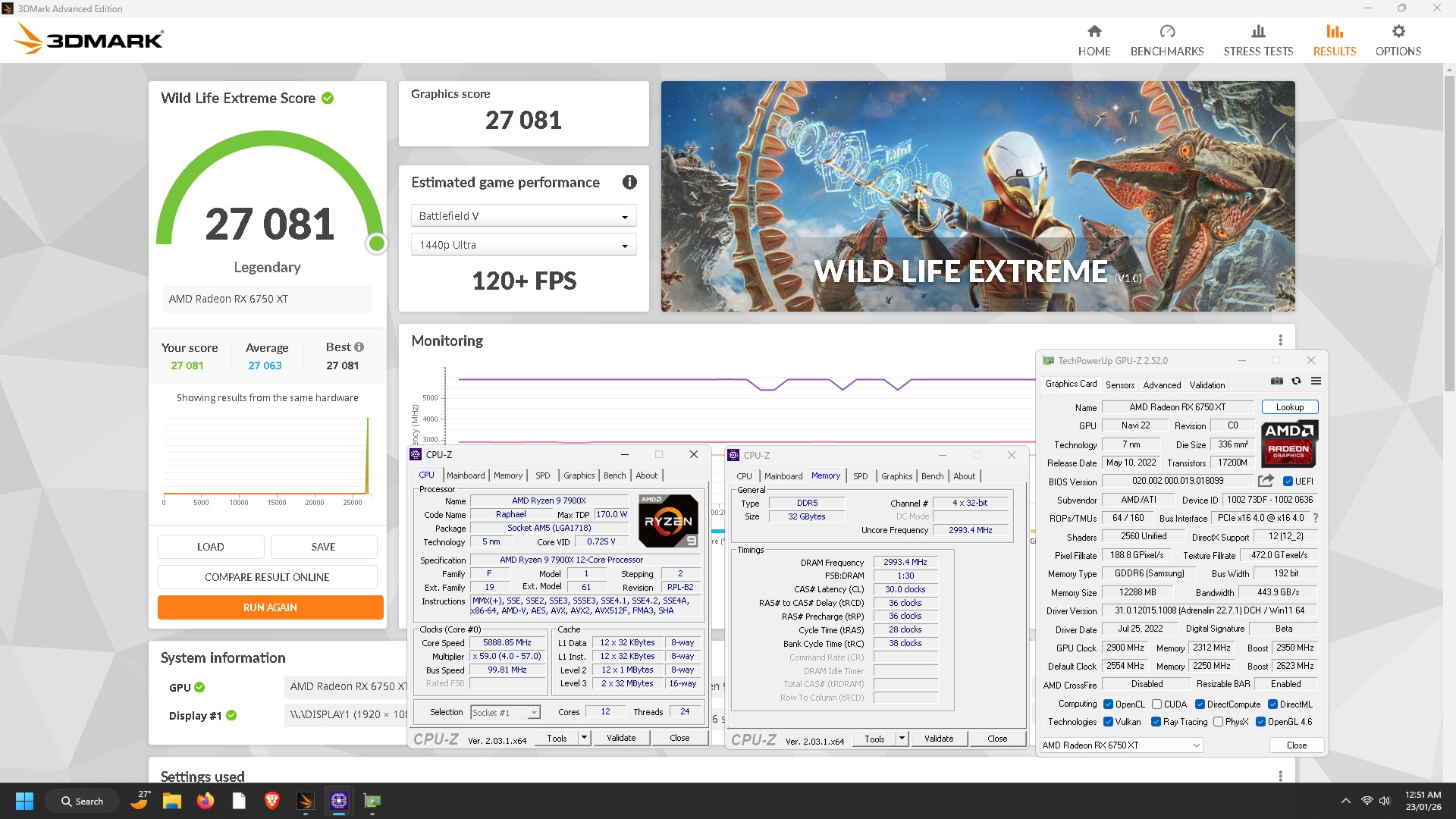
Task: Refresh GPU-Z data with the refresh icon
Action: coord(1296,381)
